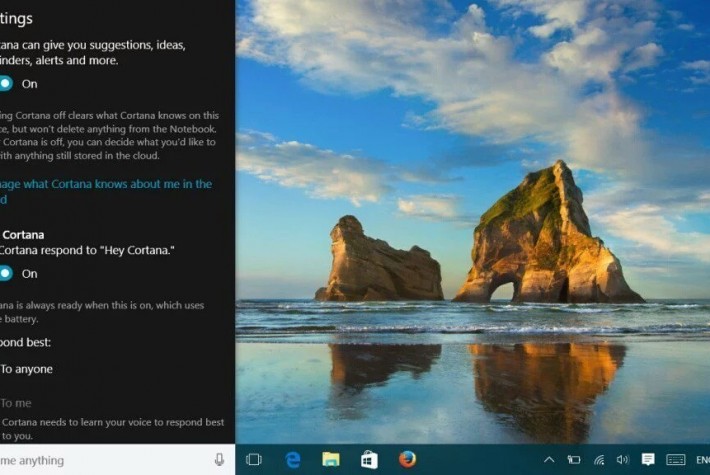This screenshot has height=475, width=710.
Task: Open the Windows Store taskbar icon
Action: coord(369,460)
